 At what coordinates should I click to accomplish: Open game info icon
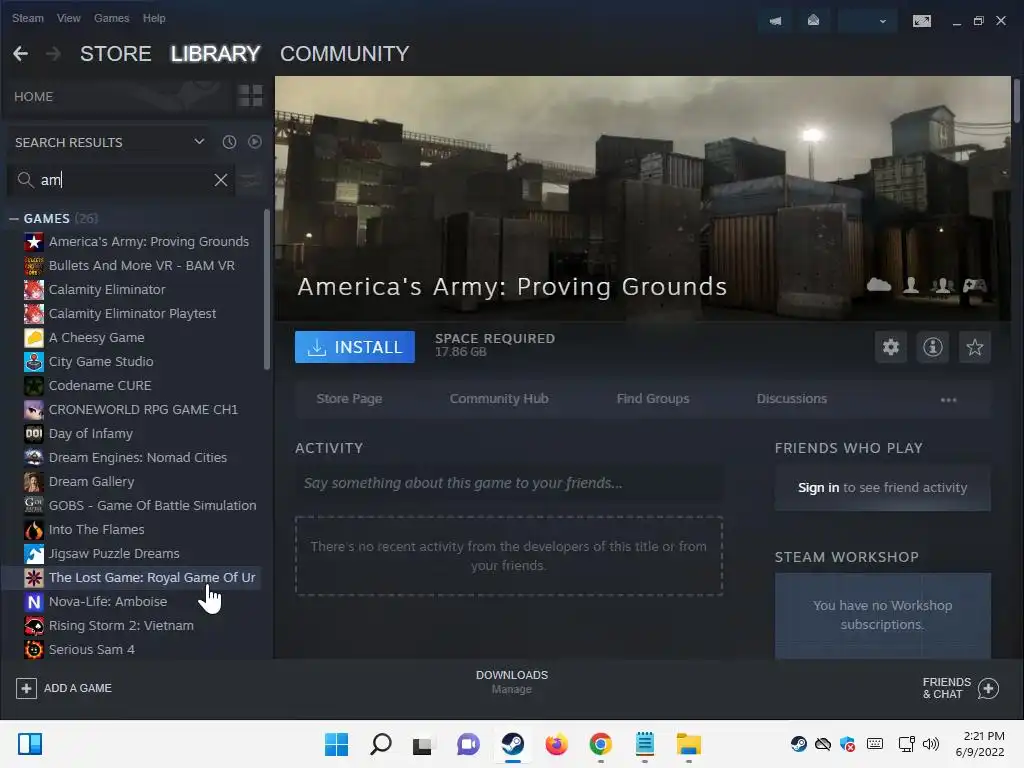pos(933,347)
